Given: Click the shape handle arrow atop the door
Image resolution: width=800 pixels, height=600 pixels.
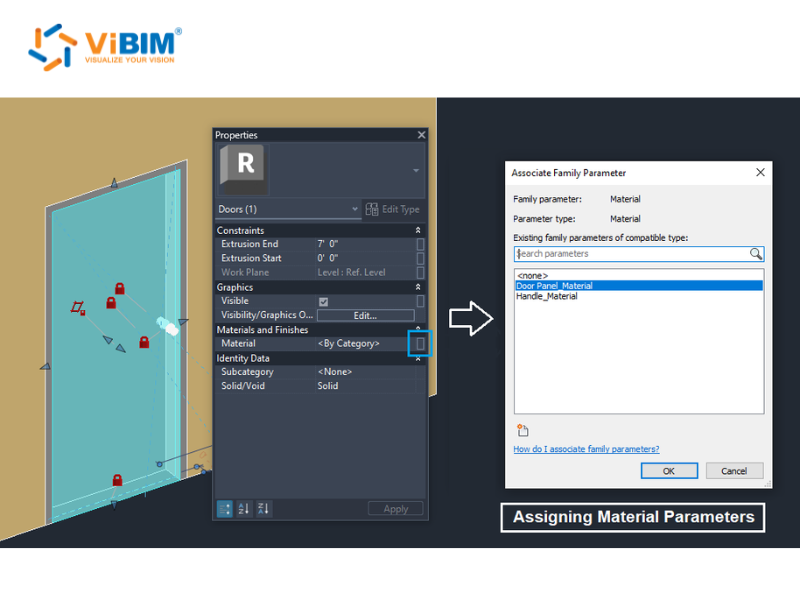Looking at the screenshot, I should click(114, 183).
